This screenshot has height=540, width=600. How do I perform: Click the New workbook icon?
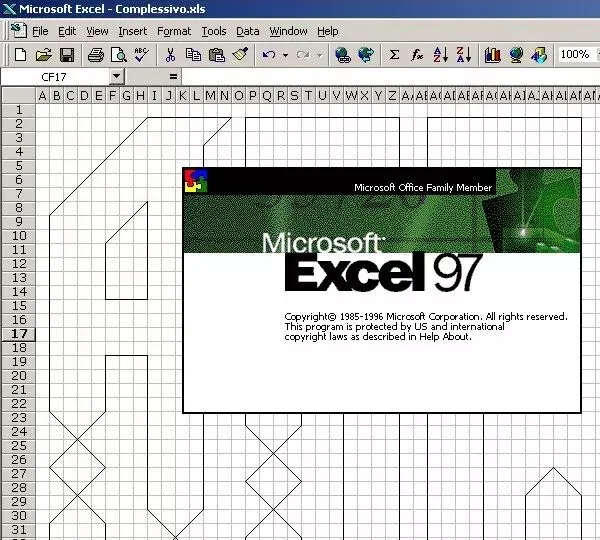tap(20, 55)
